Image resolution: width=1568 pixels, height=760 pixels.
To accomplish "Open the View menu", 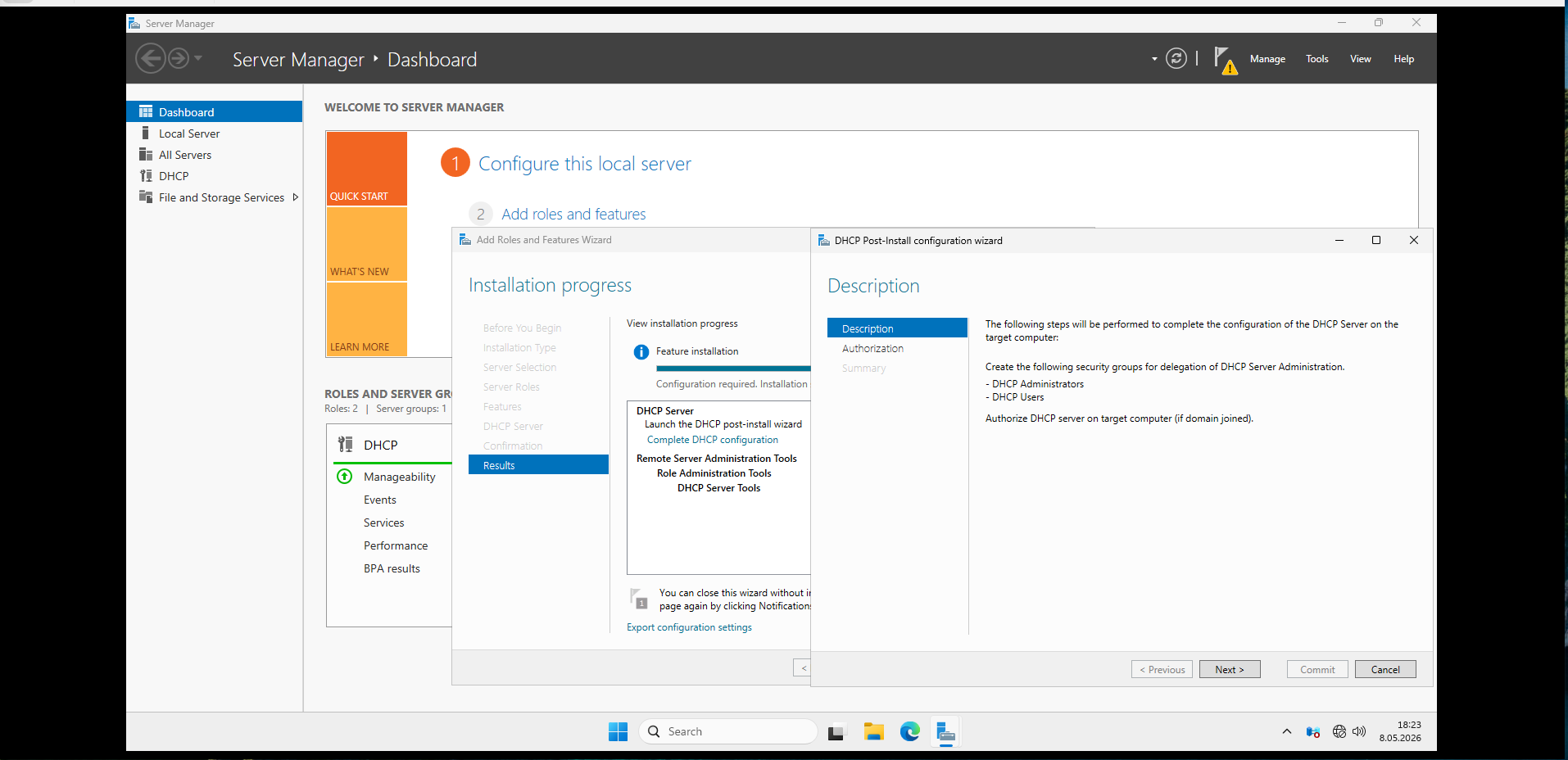I will tap(1361, 59).
